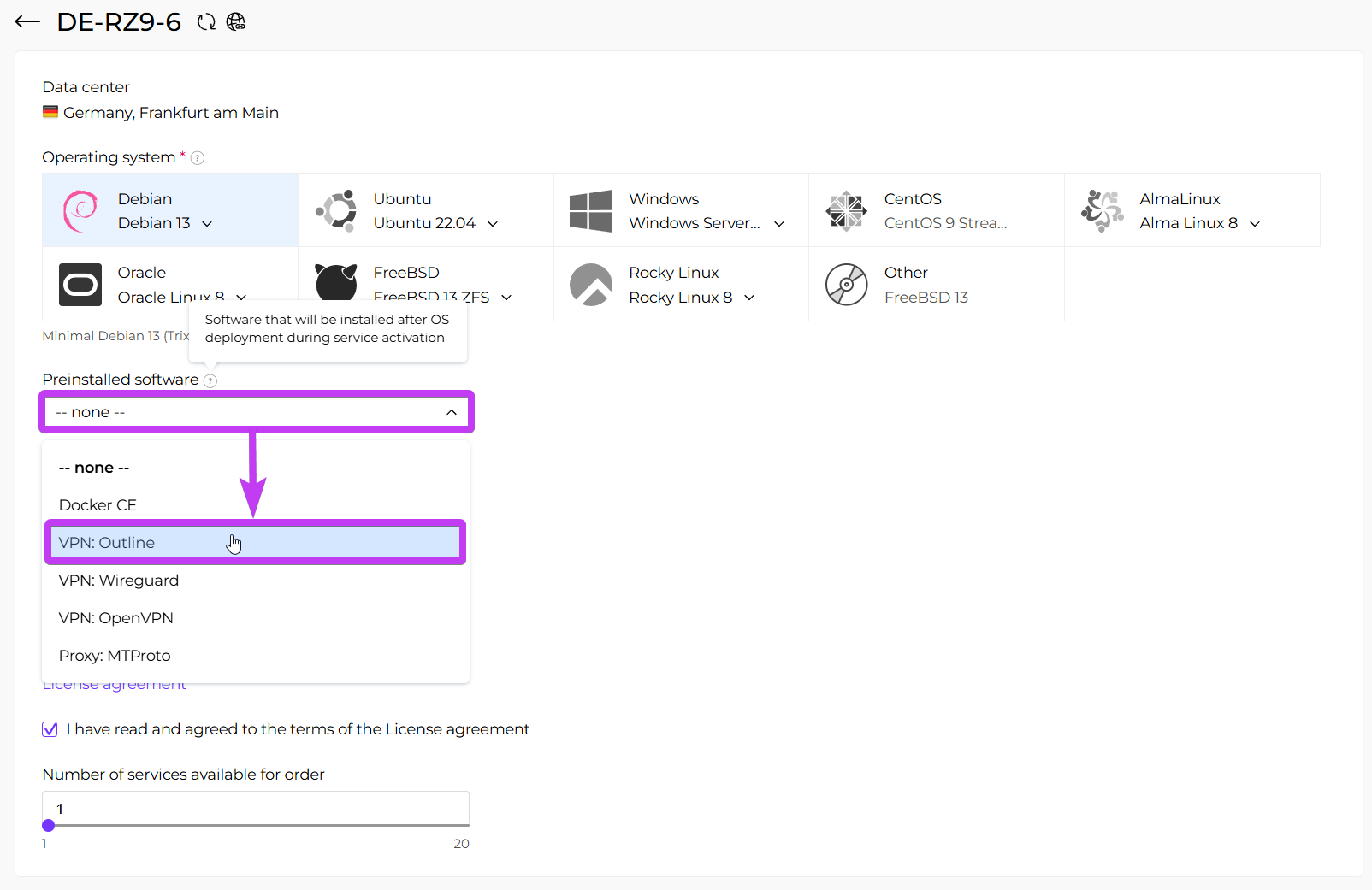Viewport: 1372px width, 890px height.
Task: Click the refresh icon next to DE-RZ9-6
Action: [206, 22]
